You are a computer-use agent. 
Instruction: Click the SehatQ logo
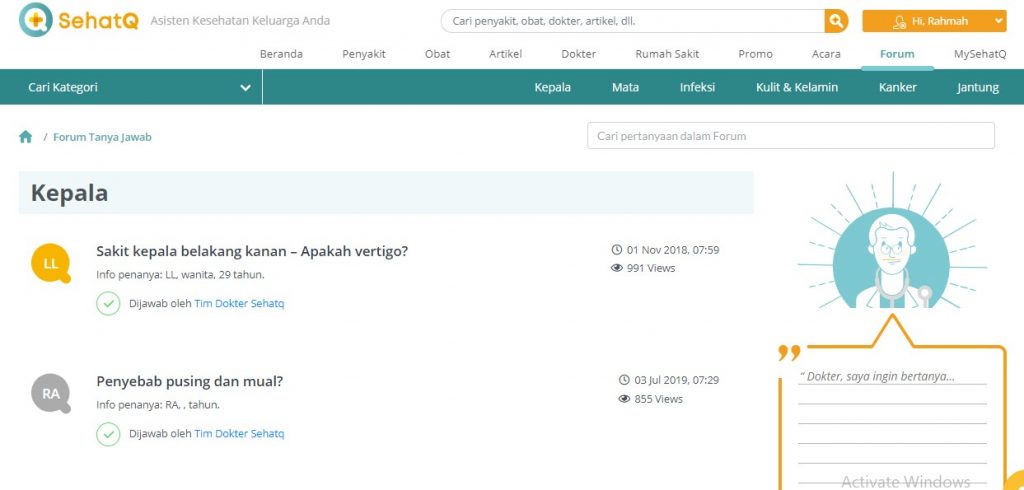click(x=79, y=20)
